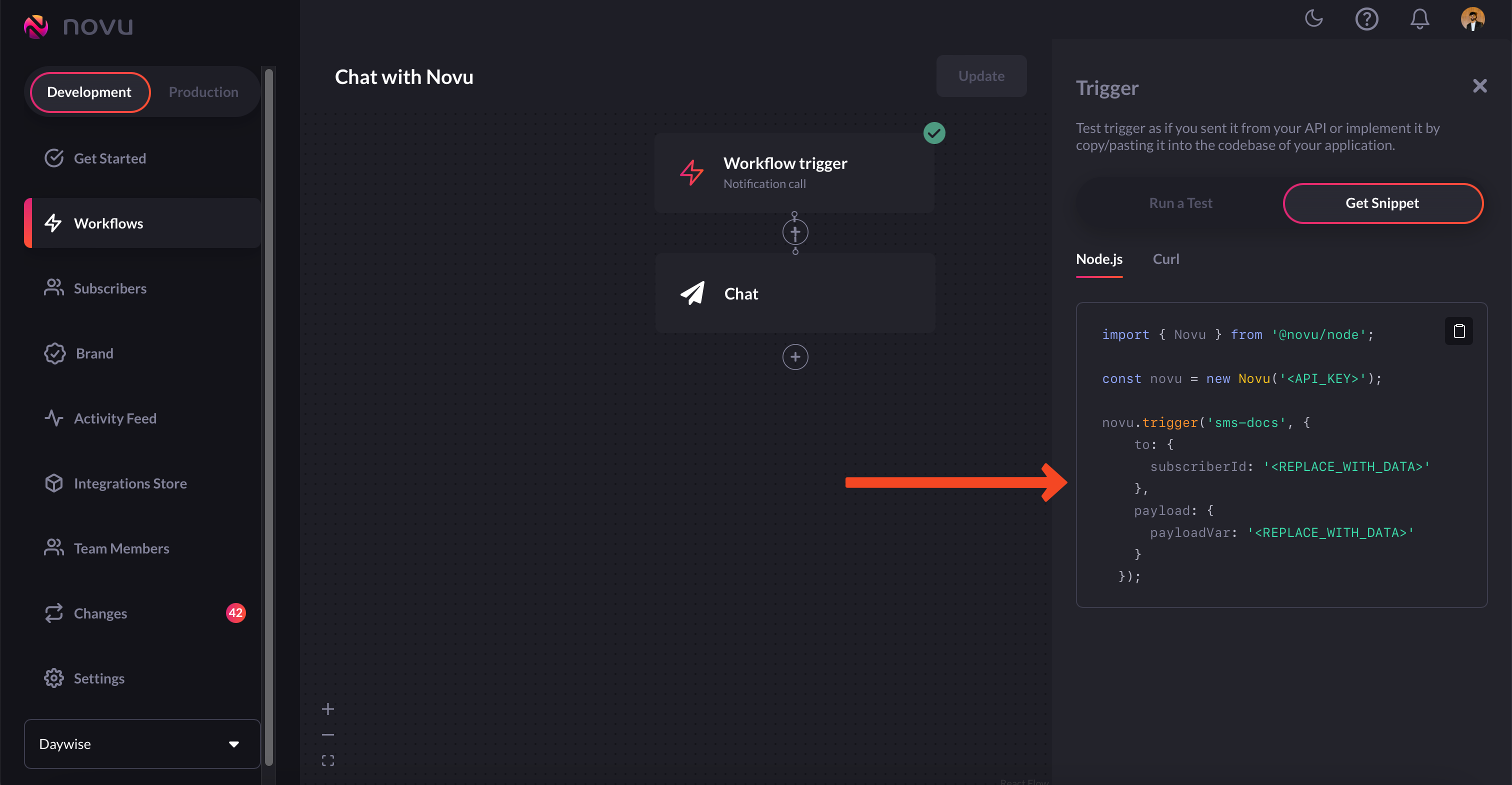Click the Update button

(x=981, y=76)
